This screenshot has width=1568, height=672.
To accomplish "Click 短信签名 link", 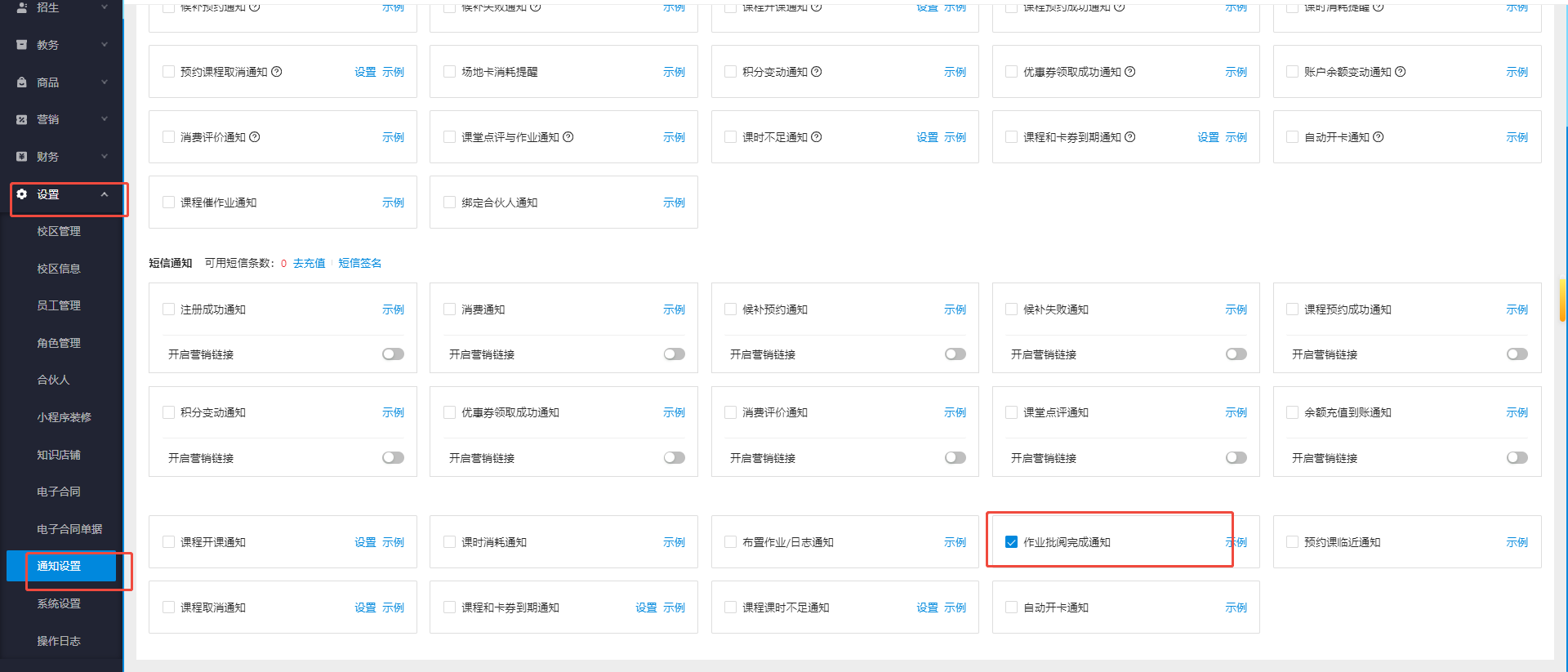I will click(x=360, y=263).
